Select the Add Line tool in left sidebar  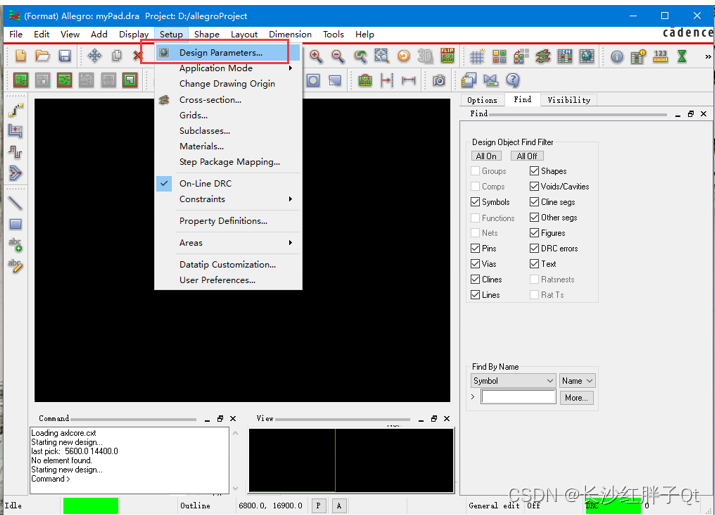click(x=16, y=203)
